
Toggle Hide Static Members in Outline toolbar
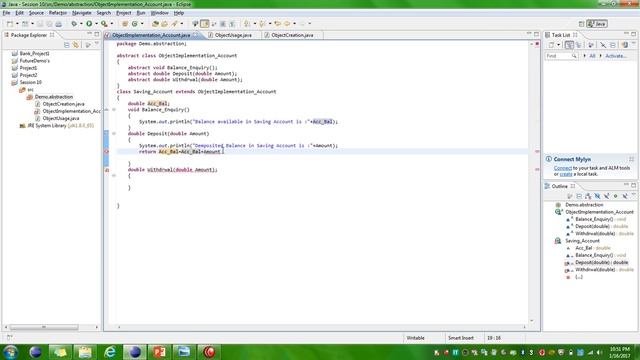(607, 196)
